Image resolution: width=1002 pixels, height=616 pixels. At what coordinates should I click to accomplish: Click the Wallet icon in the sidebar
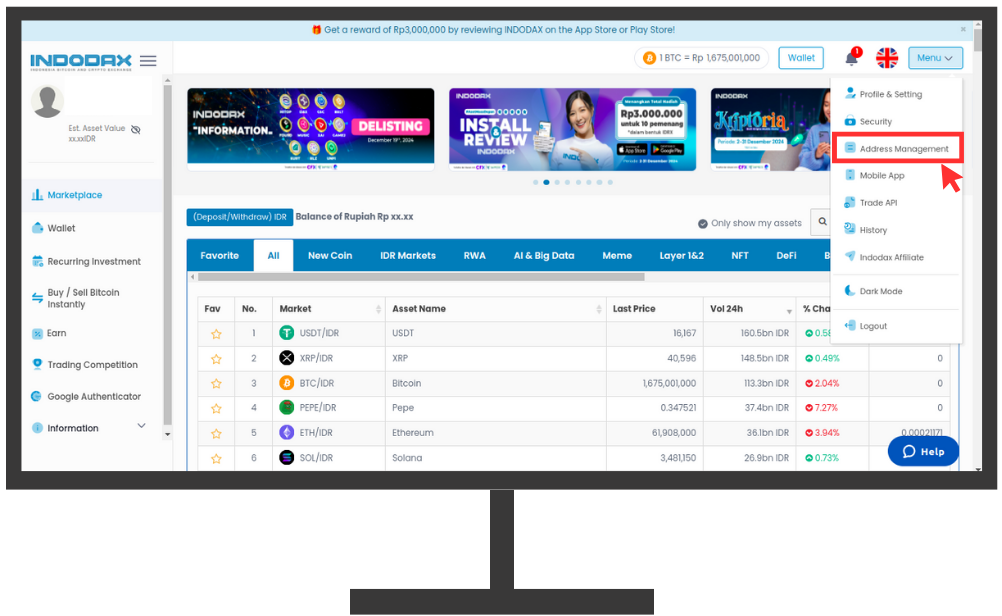click(38, 228)
